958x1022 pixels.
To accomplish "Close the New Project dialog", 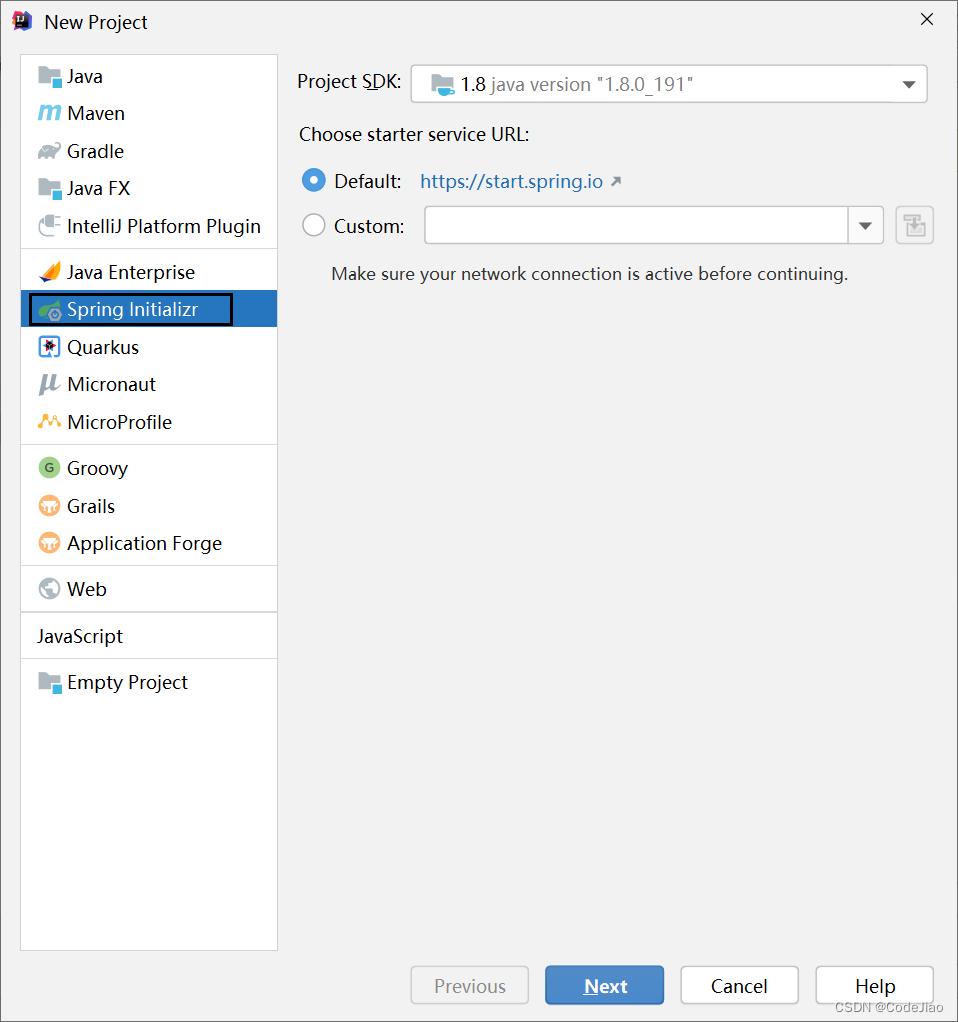I will pos(927,20).
